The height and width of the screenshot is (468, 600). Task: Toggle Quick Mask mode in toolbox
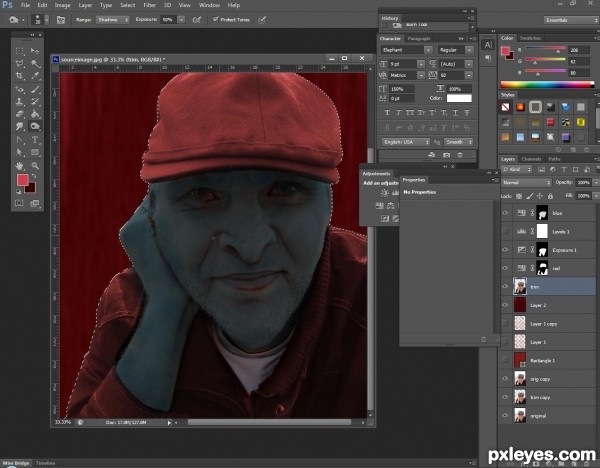(x=19, y=203)
